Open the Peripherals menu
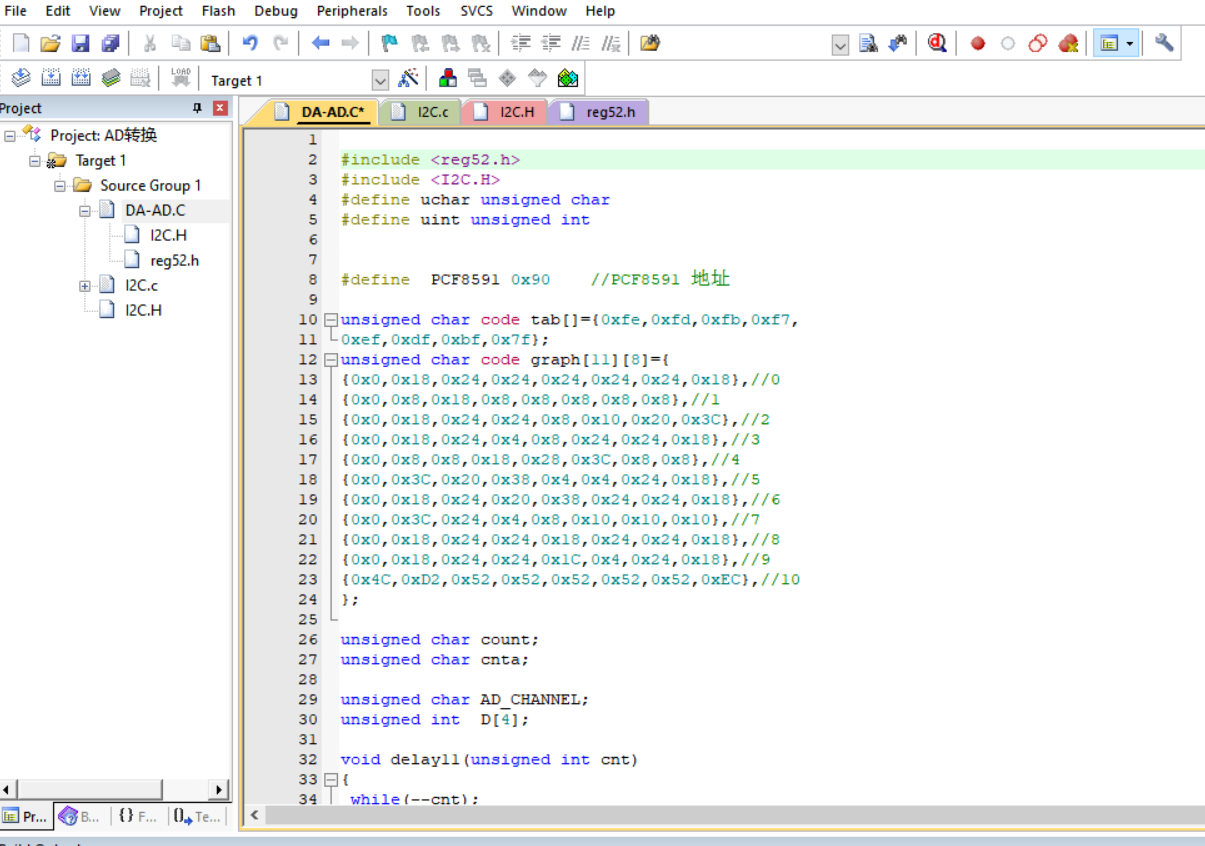Screen dimensions: 1205x846 pos(352,11)
